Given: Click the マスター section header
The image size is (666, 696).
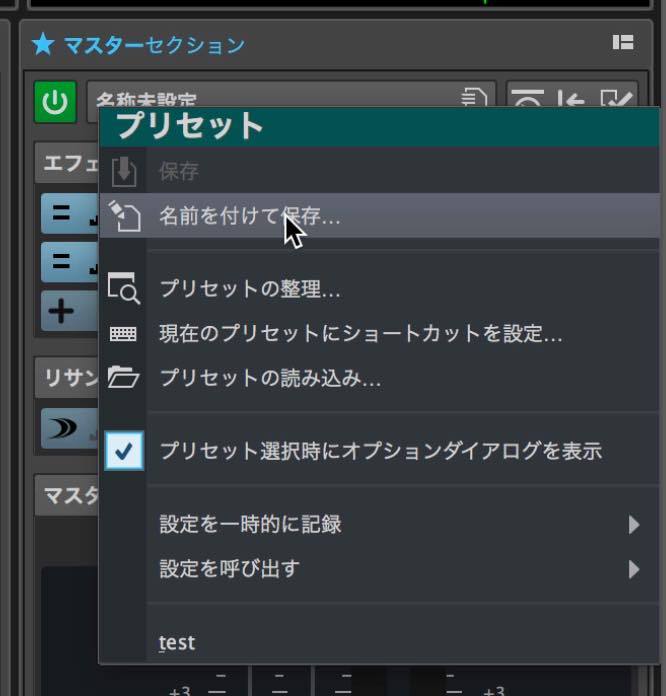Looking at the screenshot, I should tap(67, 495).
